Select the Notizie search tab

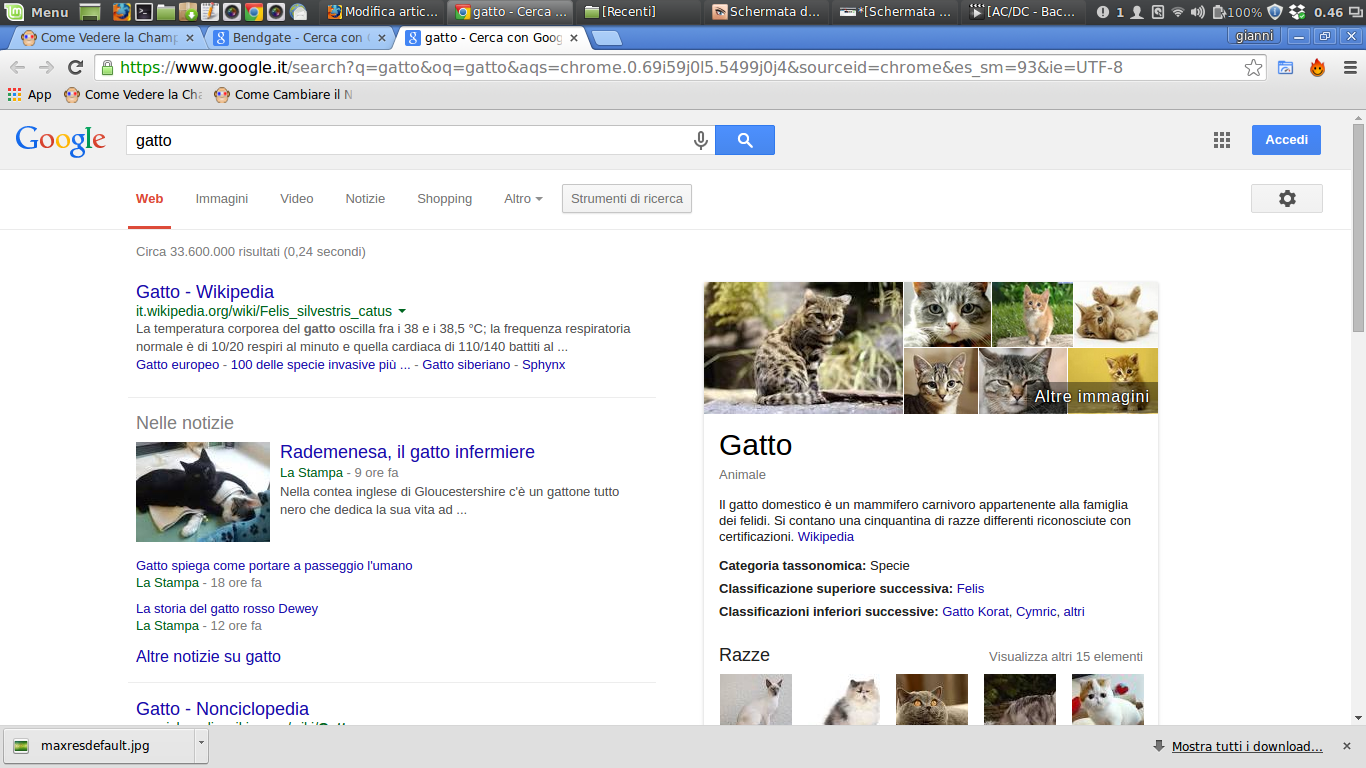pyautogui.click(x=365, y=198)
